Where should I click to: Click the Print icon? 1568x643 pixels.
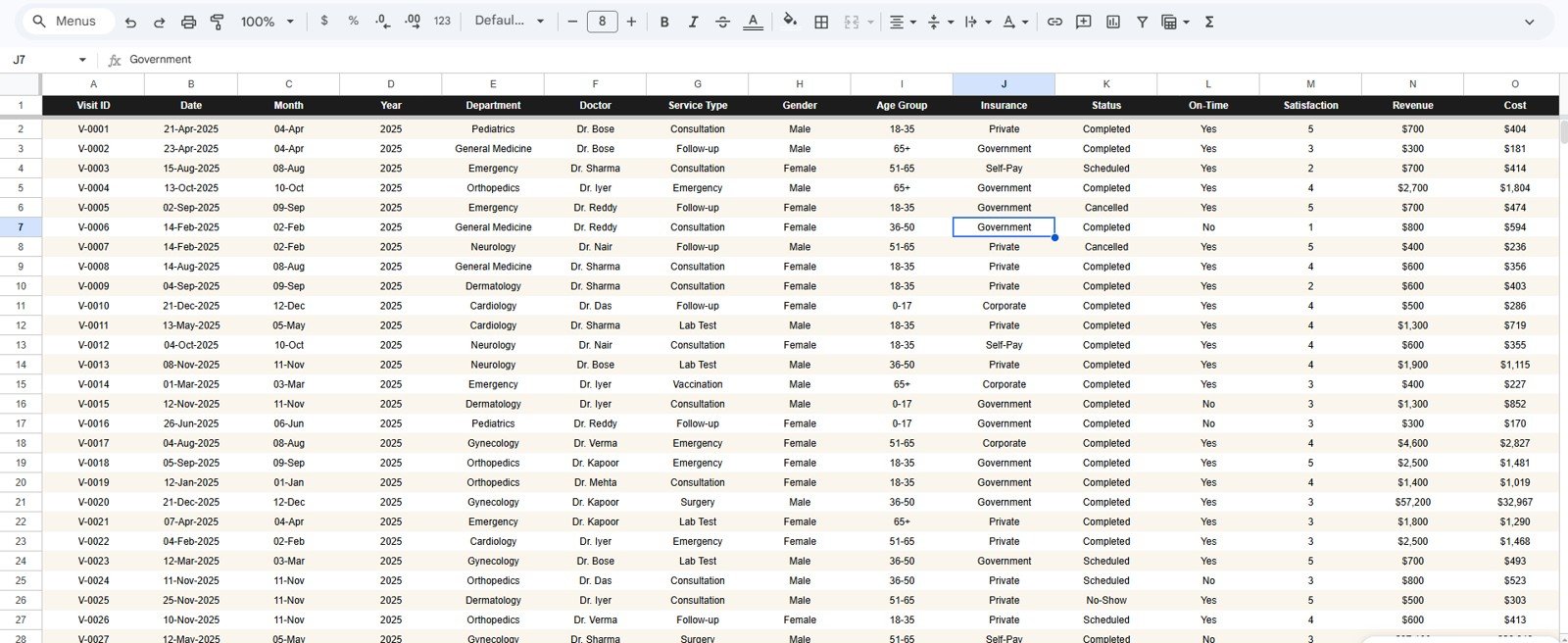tap(189, 22)
